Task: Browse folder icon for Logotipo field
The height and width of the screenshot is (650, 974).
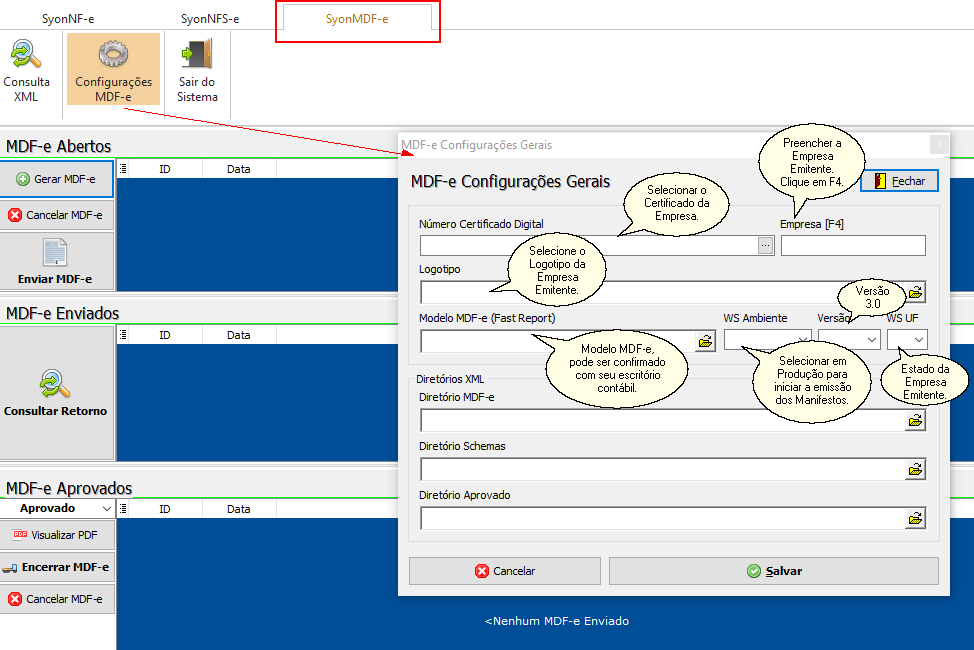Action: pos(915,292)
